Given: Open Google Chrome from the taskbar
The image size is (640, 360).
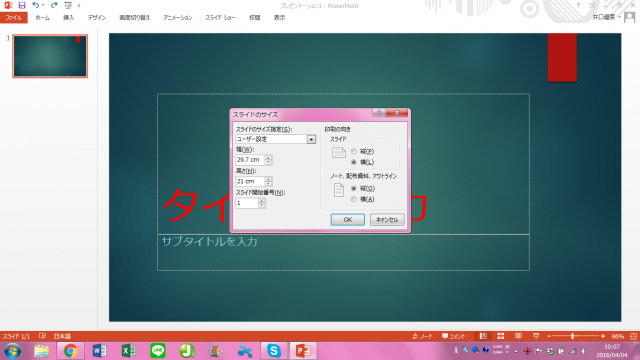Looking at the screenshot, I should click(70, 351).
